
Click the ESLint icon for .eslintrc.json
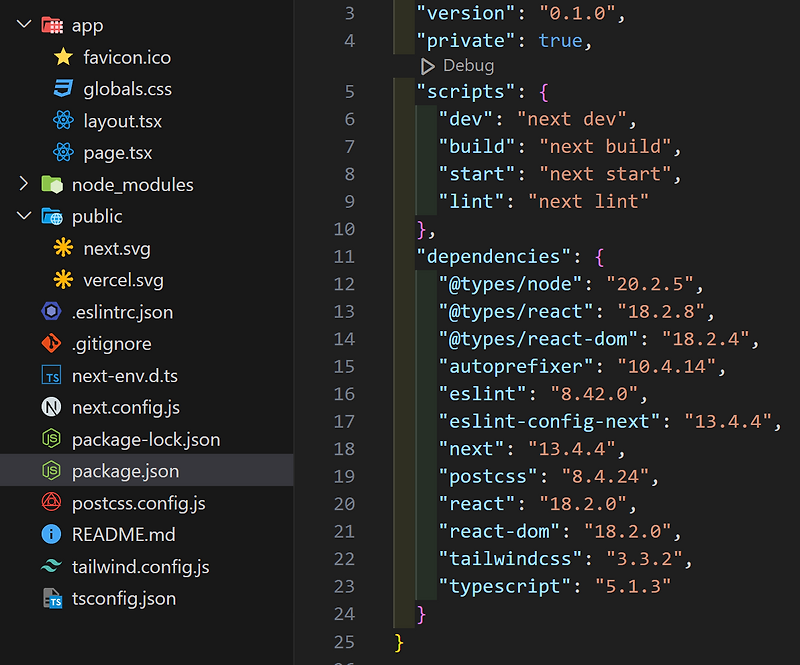click(x=50, y=312)
